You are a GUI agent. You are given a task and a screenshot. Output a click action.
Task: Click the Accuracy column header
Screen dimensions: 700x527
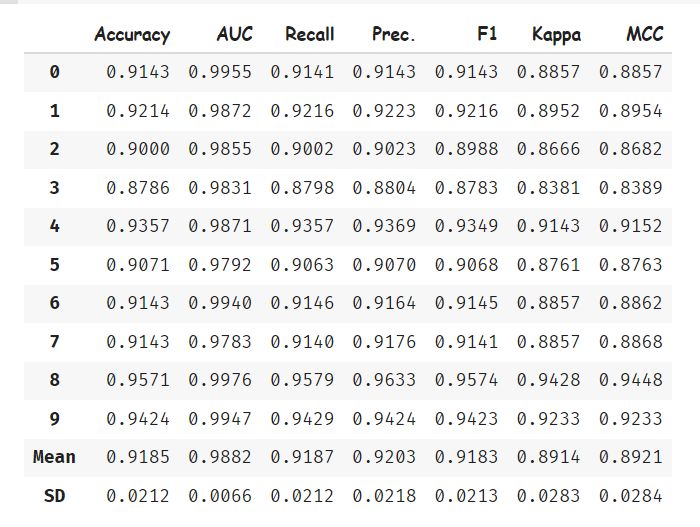coord(132,35)
